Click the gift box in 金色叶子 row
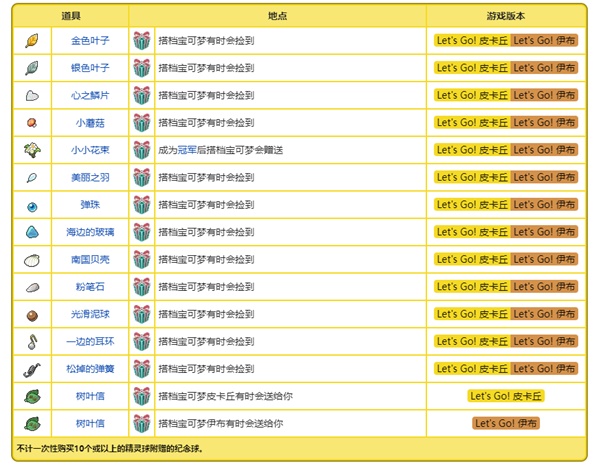 pyautogui.click(x=142, y=41)
